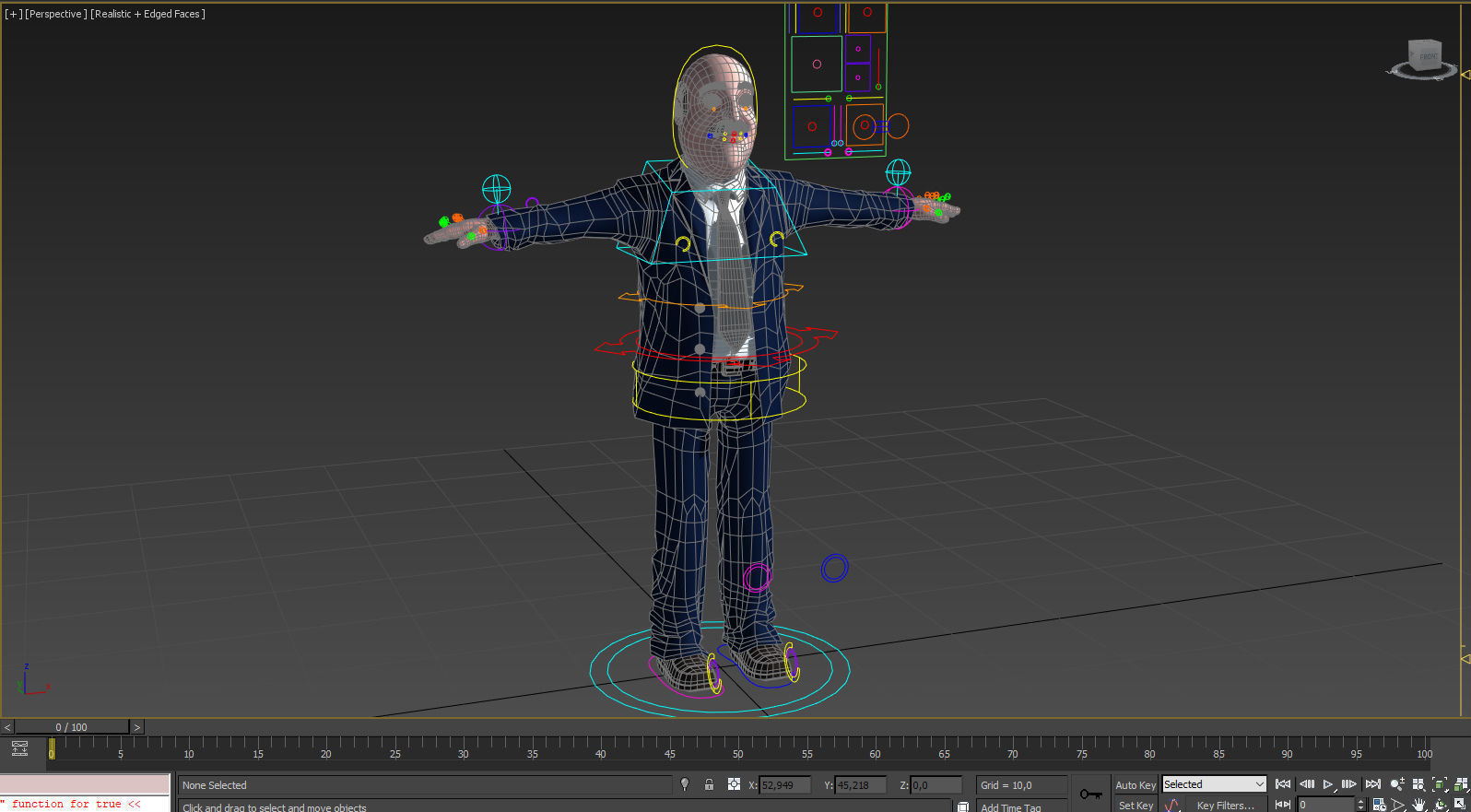
Task: Select the magenta circle knee control
Action: [x=757, y=578]
